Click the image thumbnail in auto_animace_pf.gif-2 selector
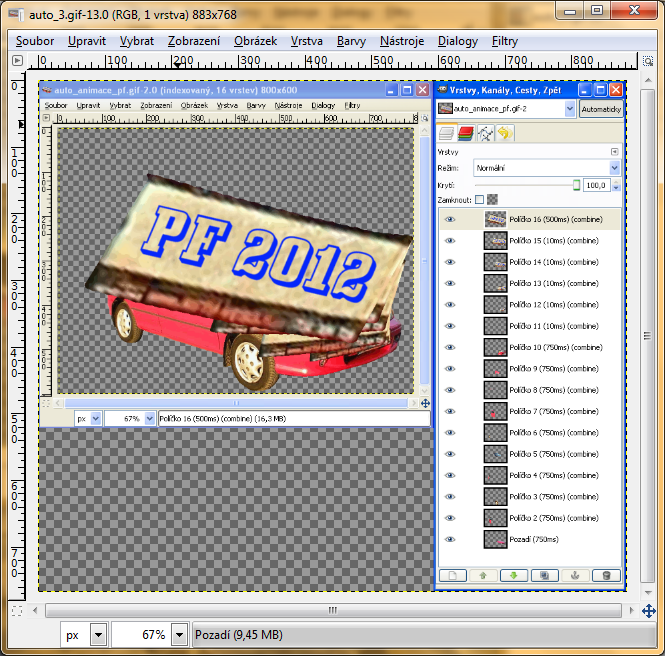Image resolution: width=665 pixels, height=656 pixels. click(445, 109)
